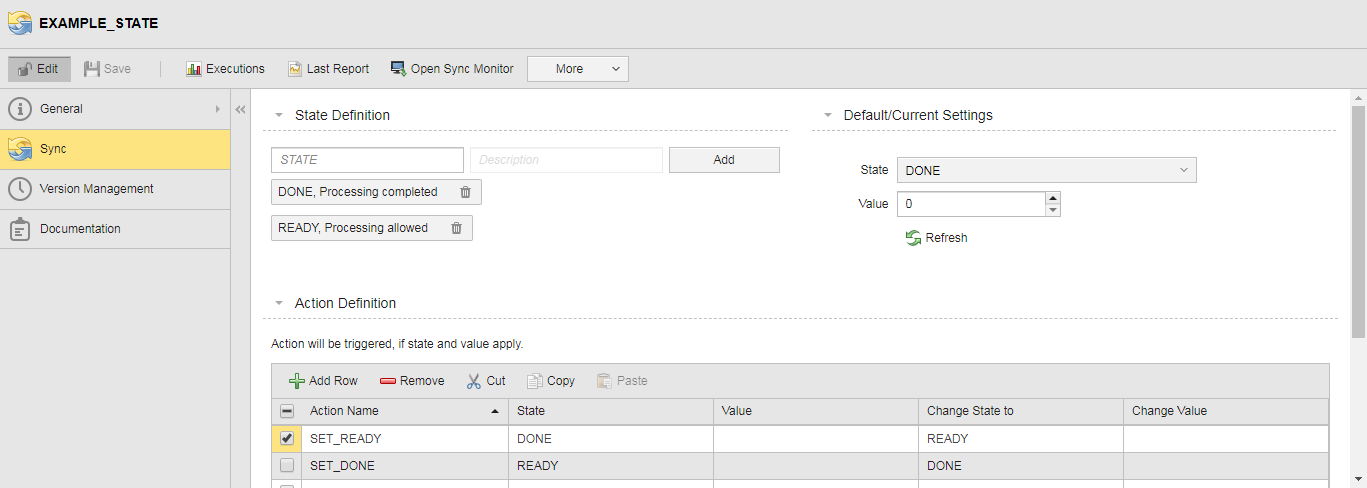
Task: Check the SET_DONE row checkbox
Action: (x=287, y=466)
